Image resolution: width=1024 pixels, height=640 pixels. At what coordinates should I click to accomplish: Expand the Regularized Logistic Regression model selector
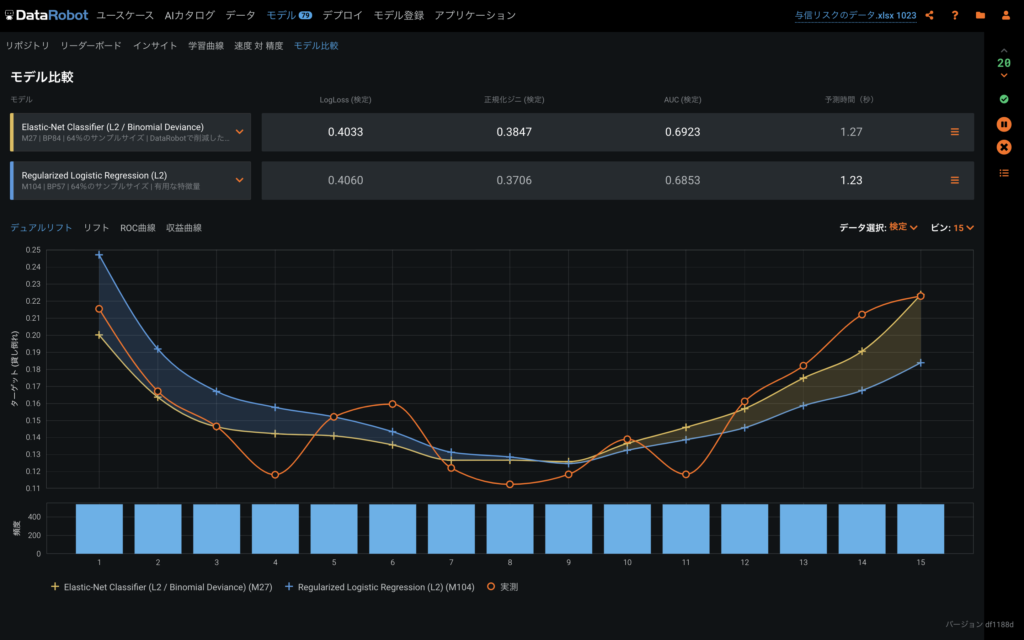click(239, 180)
